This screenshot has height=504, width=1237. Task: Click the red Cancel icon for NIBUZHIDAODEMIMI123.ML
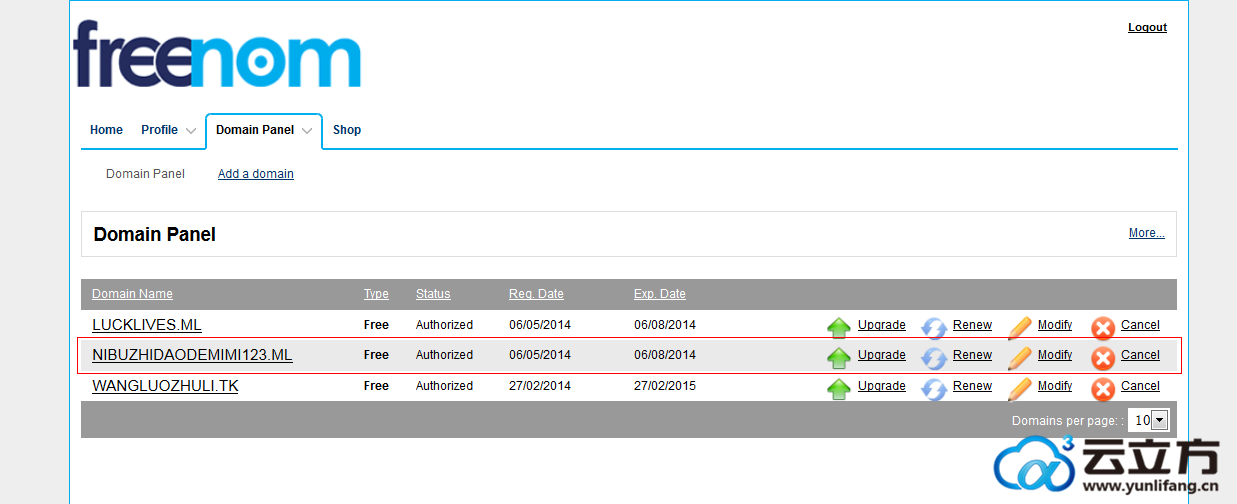tap(1103, 358)
